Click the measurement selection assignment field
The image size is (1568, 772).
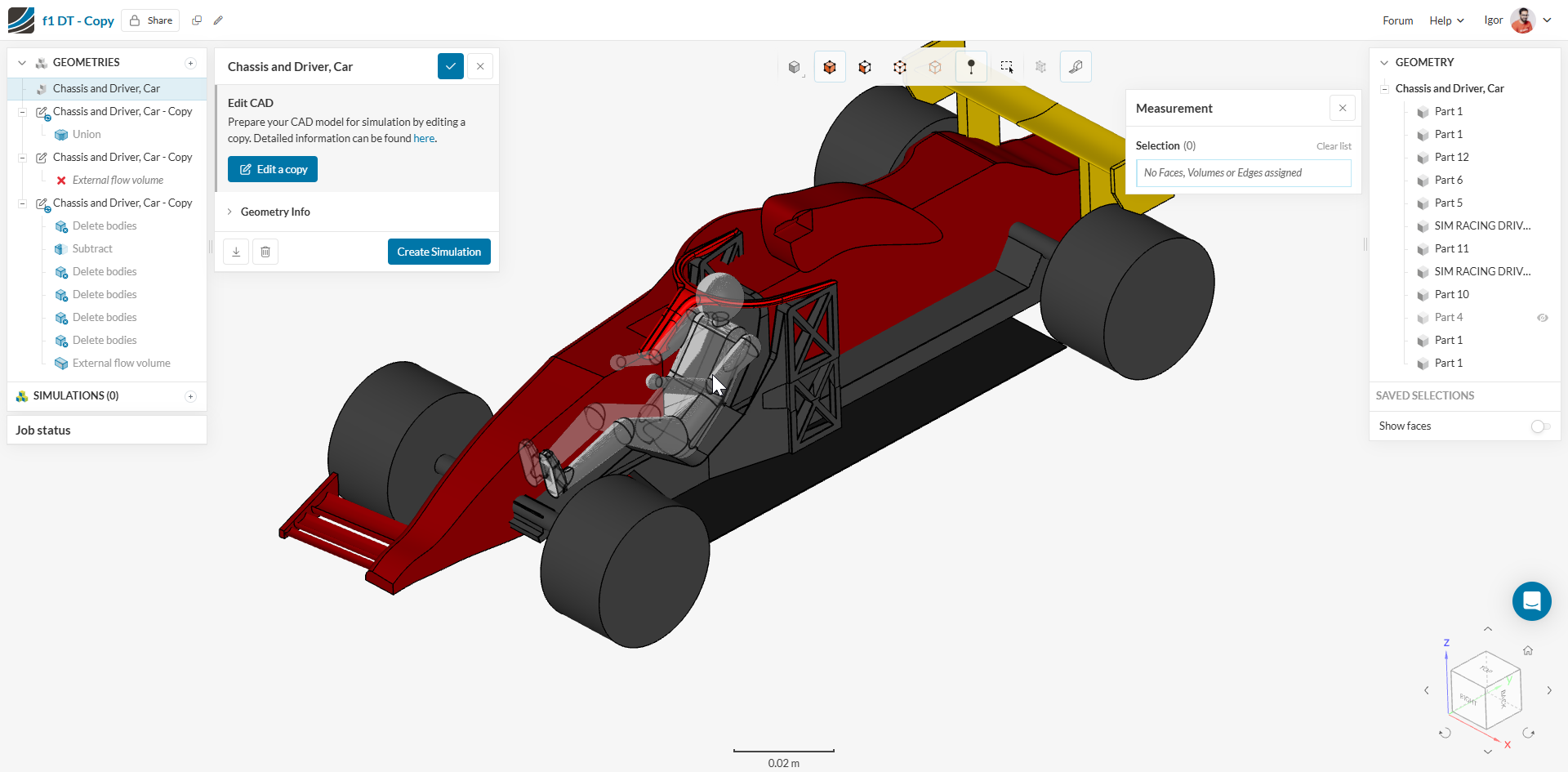[1243, 173]
